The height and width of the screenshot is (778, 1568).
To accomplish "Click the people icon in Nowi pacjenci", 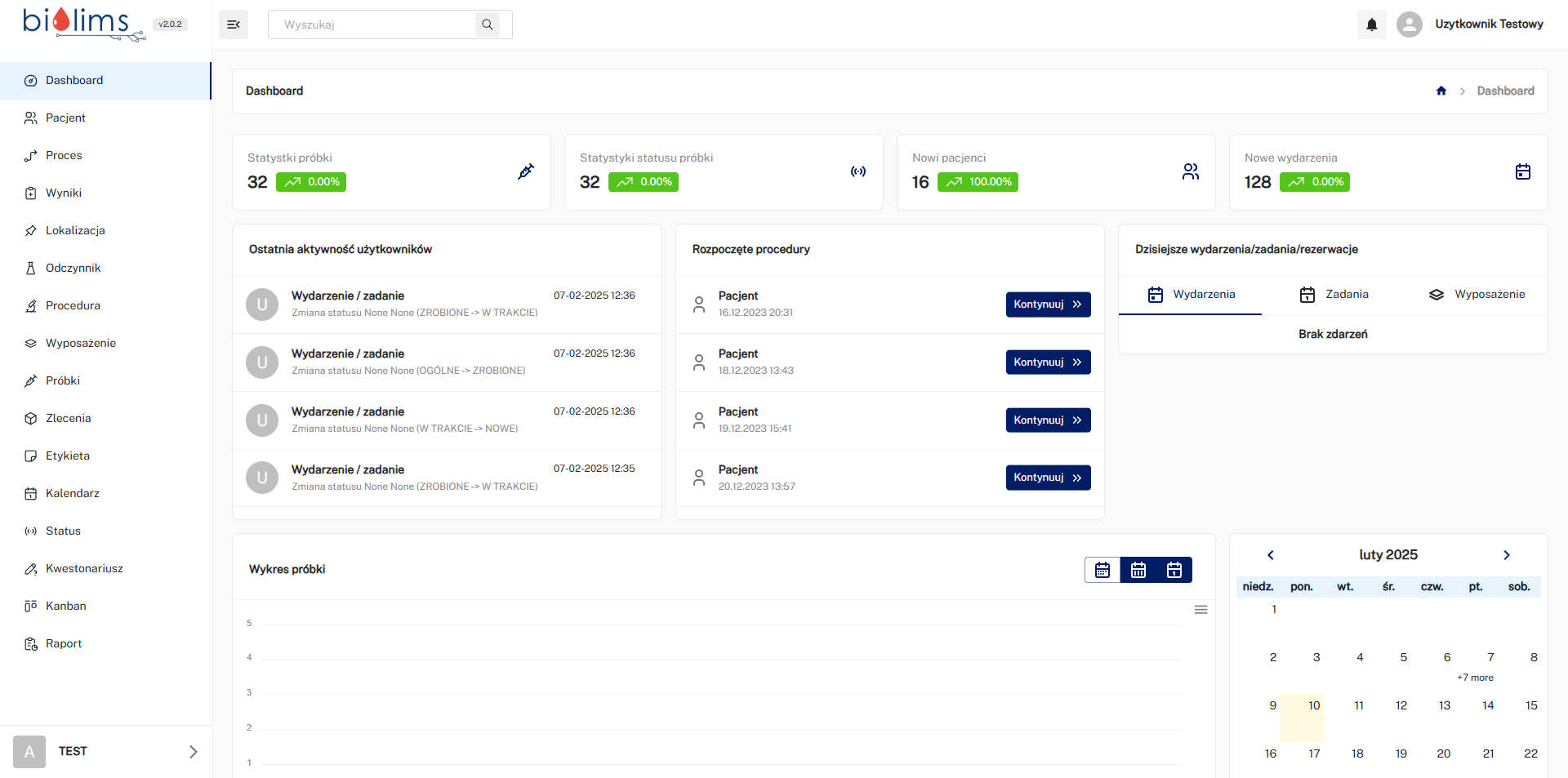I will (1191, 171).
